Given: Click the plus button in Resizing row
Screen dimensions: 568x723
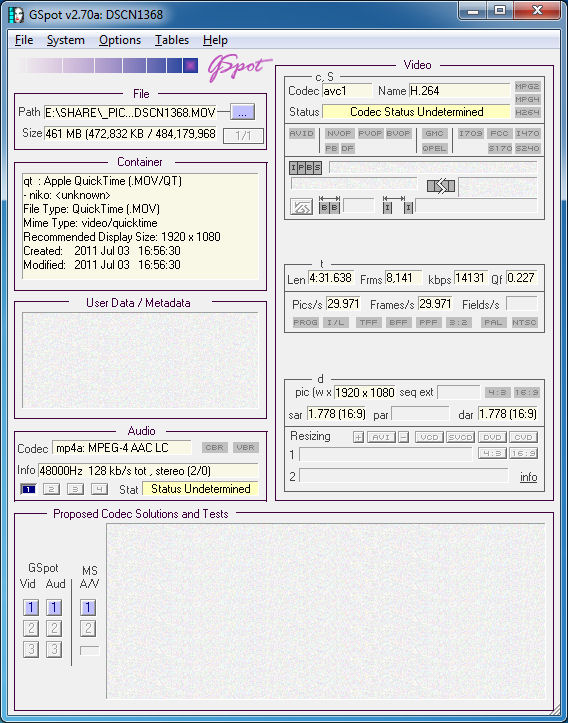Looking at the screenshot, I should [358, 437].
